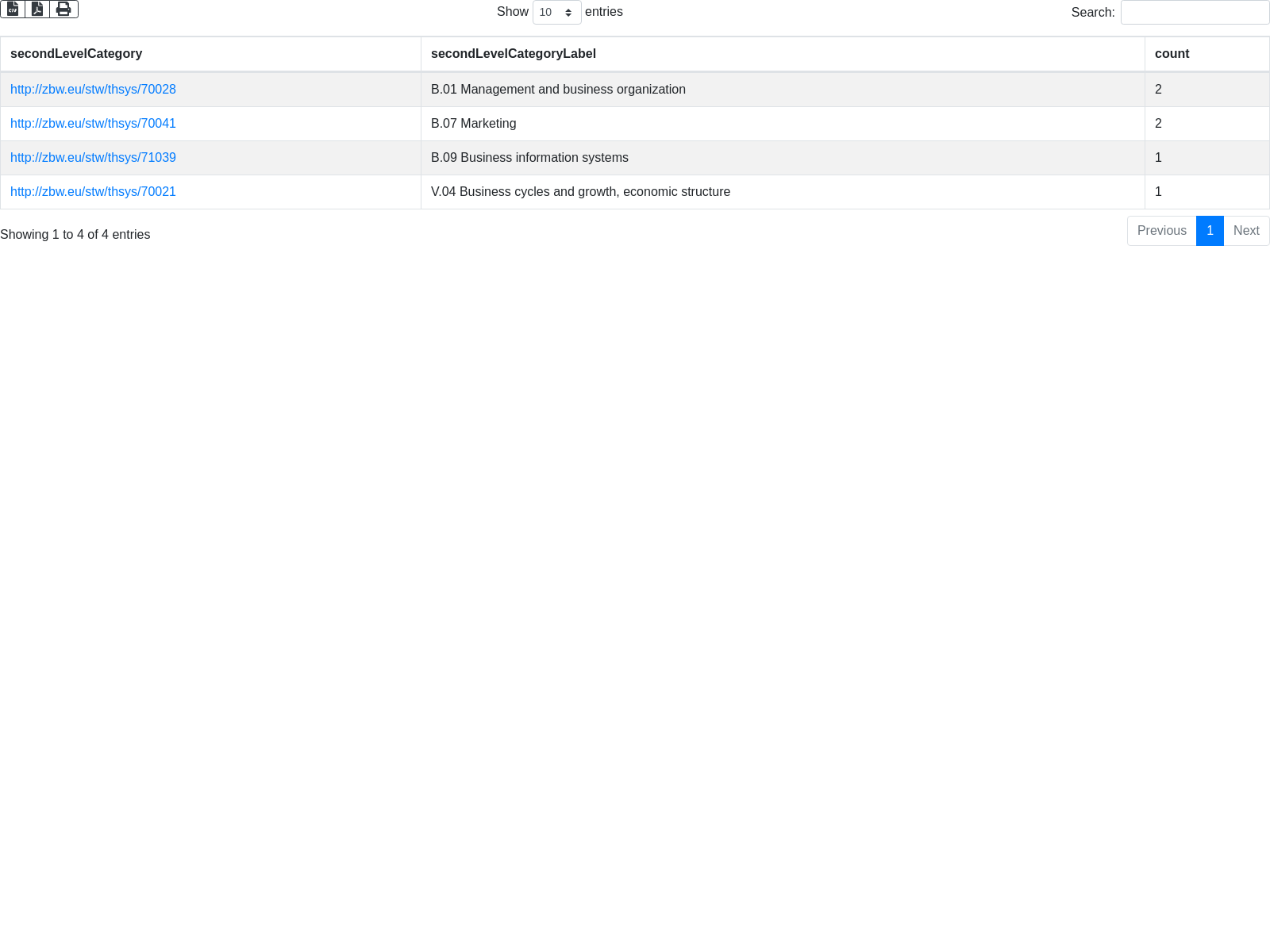Viewport: 1270px width, 952px height.
Task: Click into the Search input field
Action: click(x=1195, y=13)
